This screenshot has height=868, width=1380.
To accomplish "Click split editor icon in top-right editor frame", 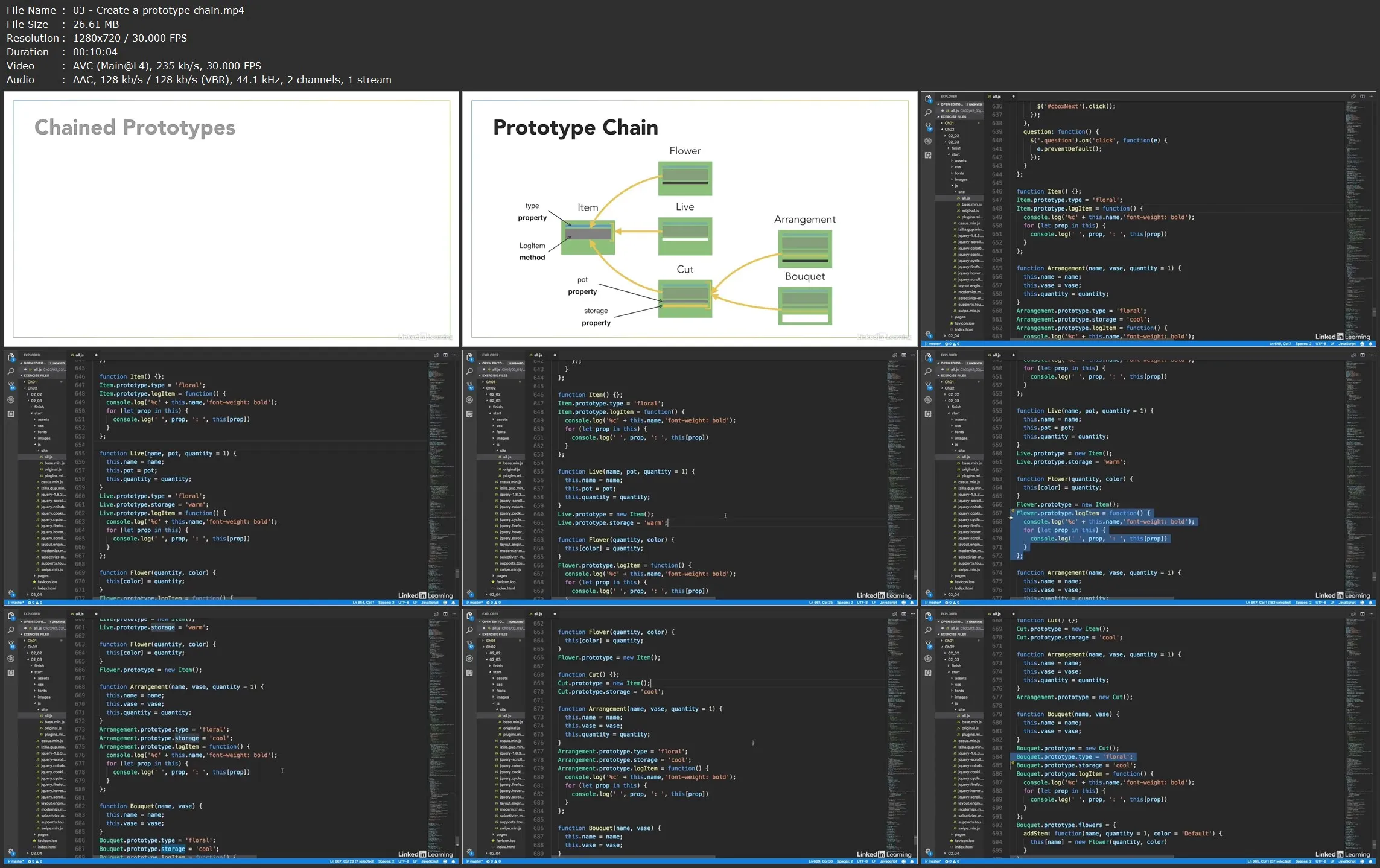I will tap(1362, 97).
